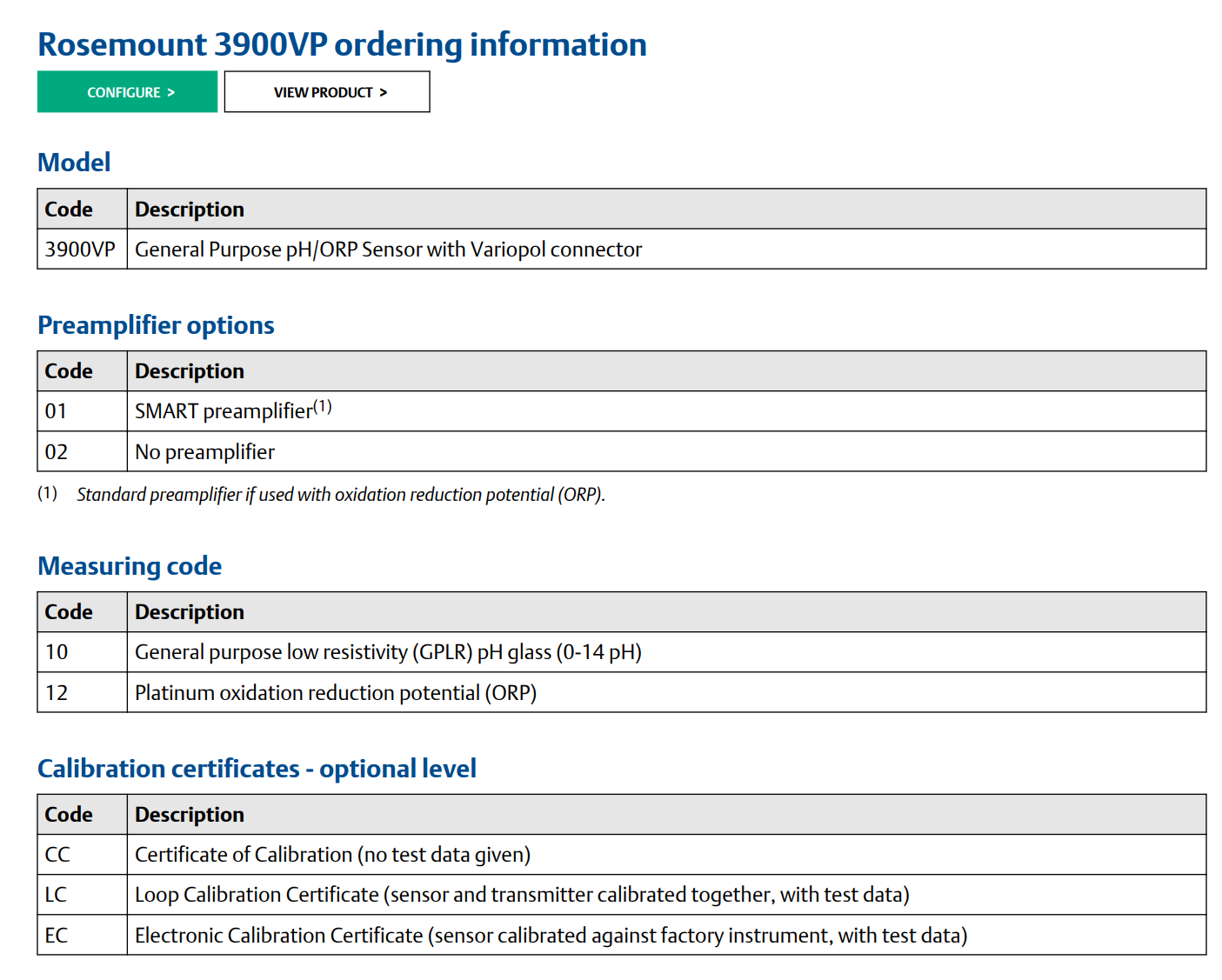Click the Measuring code heading

[x=130, y=566]
